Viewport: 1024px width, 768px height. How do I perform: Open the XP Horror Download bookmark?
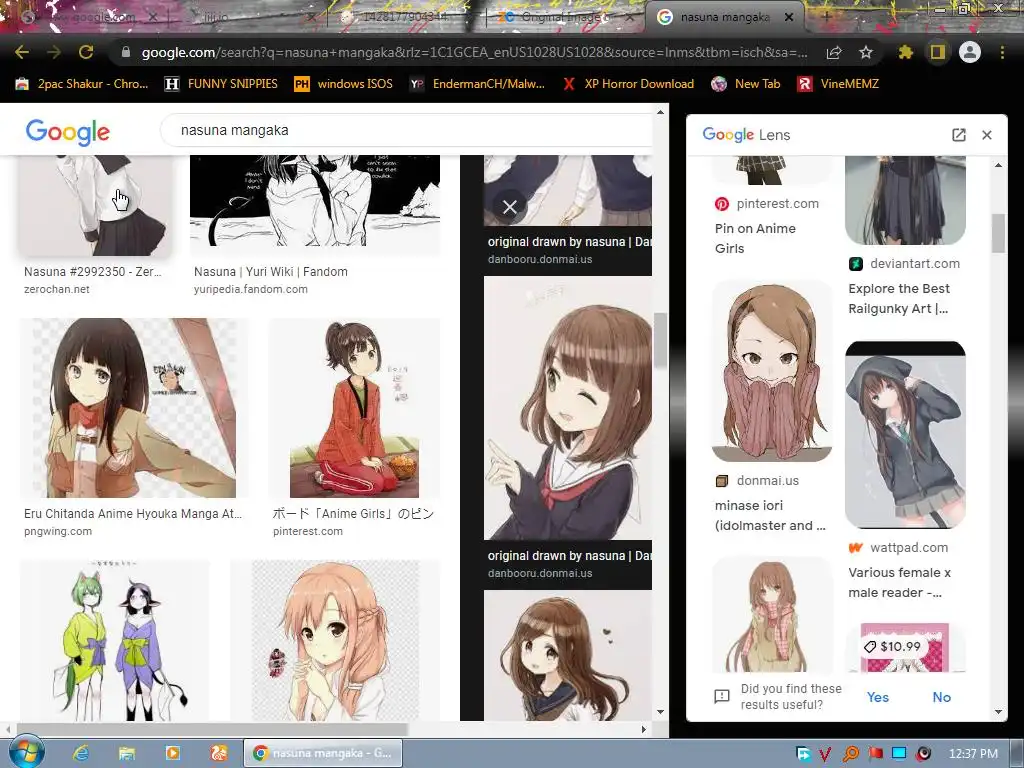click(x=628, y=84)
